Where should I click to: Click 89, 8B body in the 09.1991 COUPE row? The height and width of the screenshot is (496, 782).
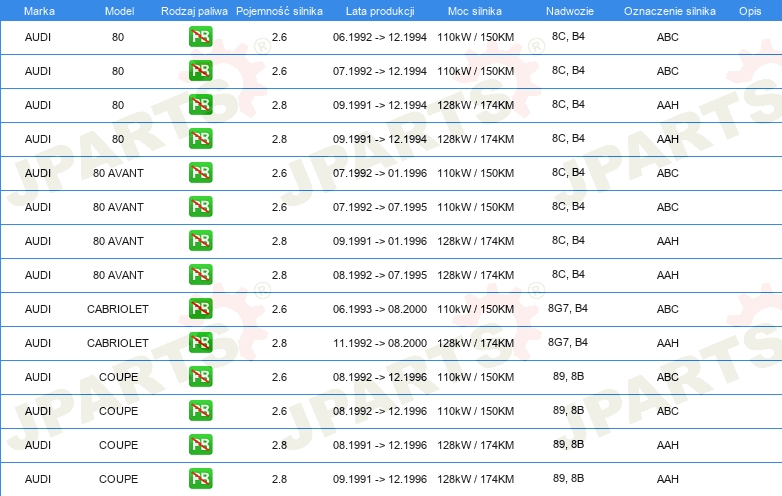(x=569, y=478)
